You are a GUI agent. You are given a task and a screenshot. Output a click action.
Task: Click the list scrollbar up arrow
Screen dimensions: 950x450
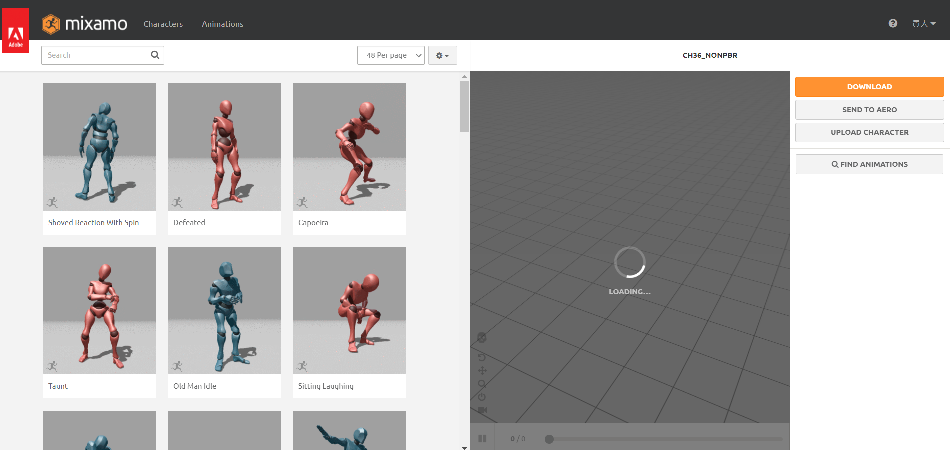465,77
